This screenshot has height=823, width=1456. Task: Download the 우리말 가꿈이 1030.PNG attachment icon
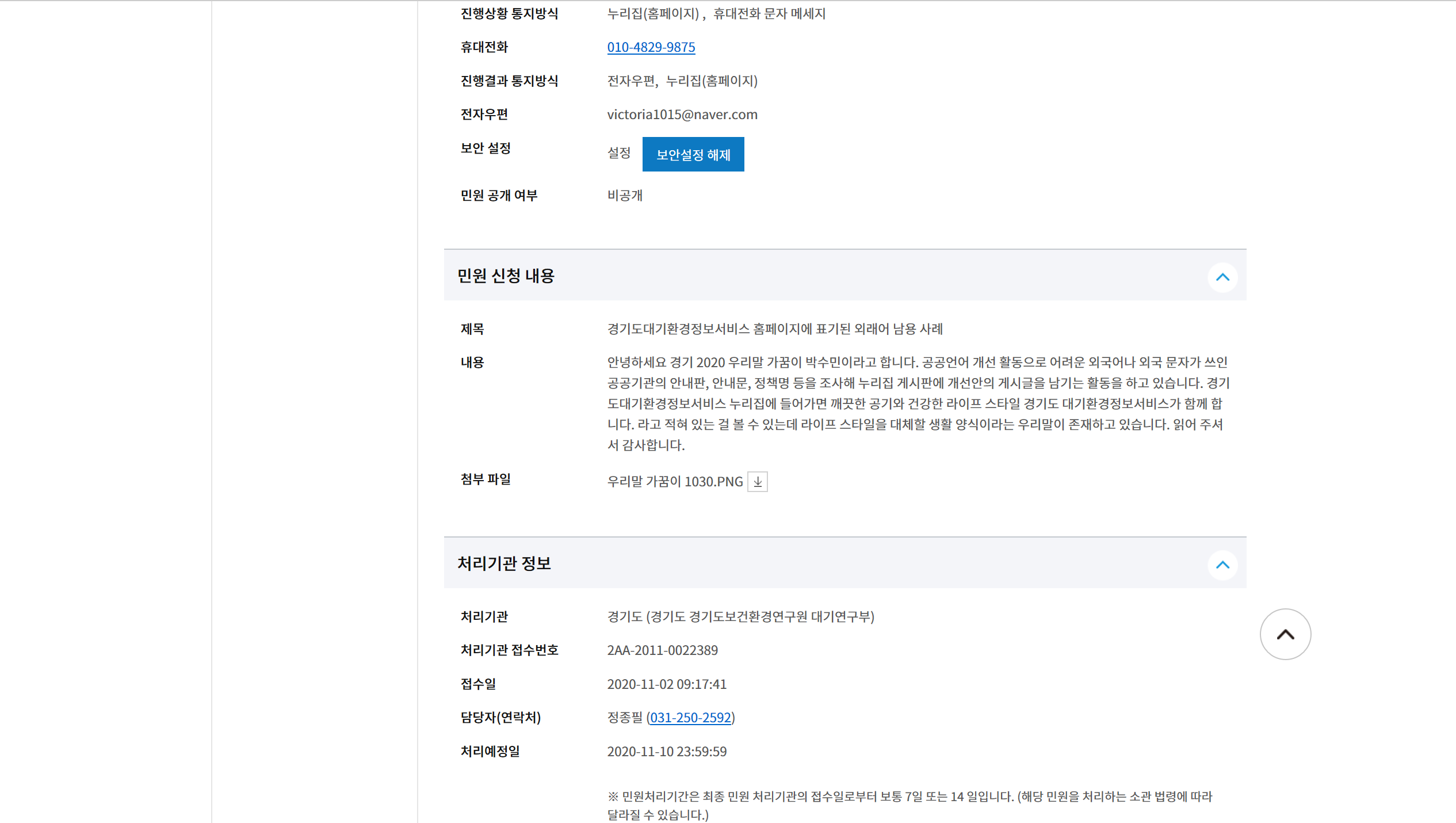(x=757, y=482)
